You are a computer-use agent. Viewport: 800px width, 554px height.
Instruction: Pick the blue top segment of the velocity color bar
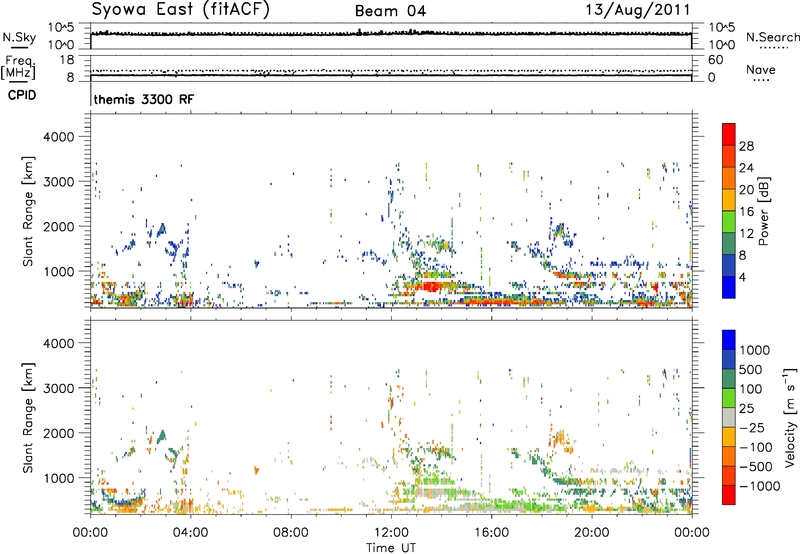click(729, 340)
